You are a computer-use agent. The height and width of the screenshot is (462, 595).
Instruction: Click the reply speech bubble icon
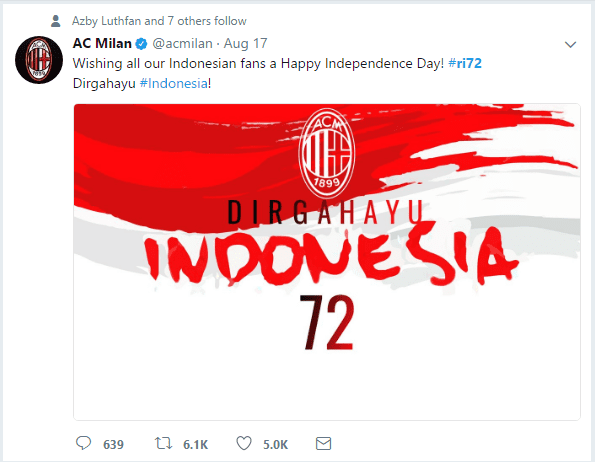tap(83, 443)
